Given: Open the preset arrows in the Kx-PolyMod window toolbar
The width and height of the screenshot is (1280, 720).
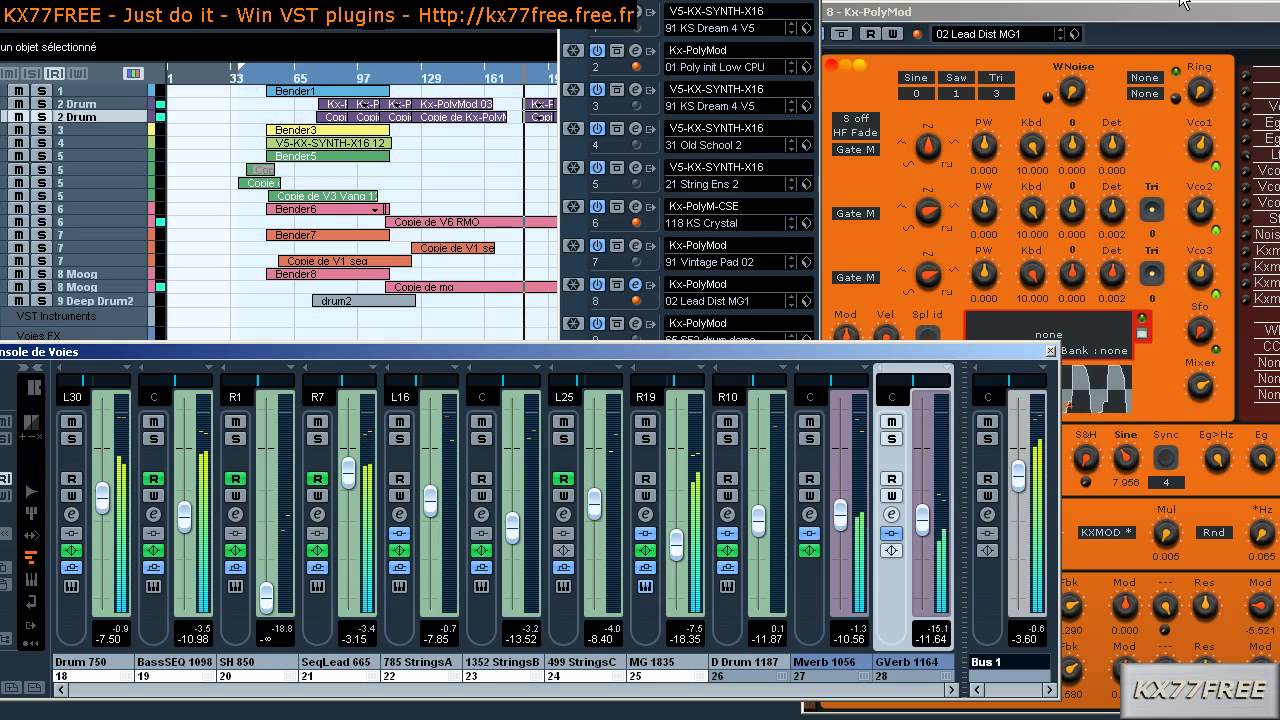Looking at the screenshot, I should 1059,34.
